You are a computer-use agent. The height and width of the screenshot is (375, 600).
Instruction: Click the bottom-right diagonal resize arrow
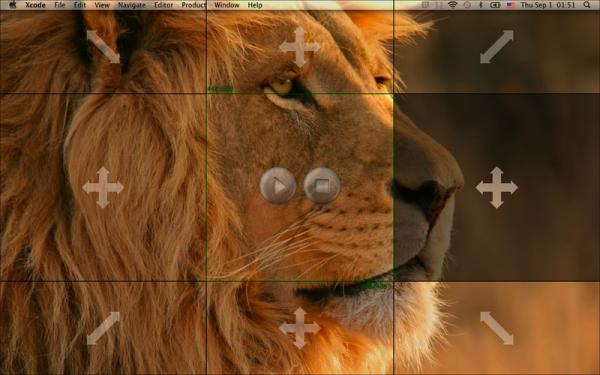coord(497,328)
